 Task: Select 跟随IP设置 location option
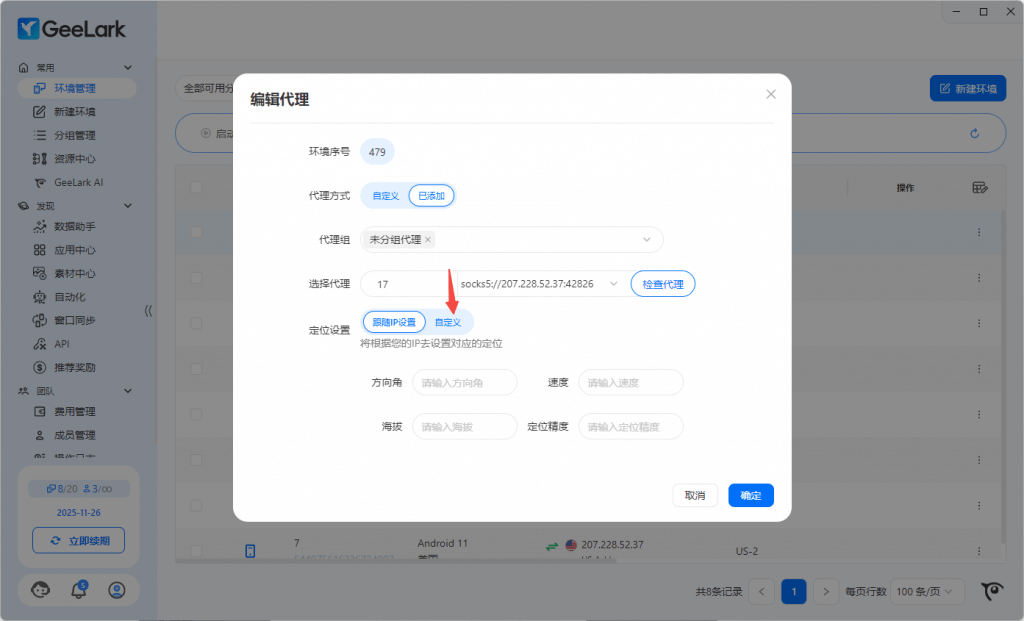[x=394, y=322]
